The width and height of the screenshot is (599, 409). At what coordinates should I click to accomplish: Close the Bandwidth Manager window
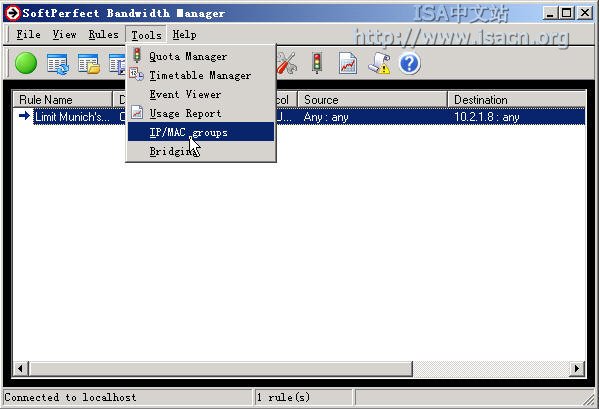[584, 13]
